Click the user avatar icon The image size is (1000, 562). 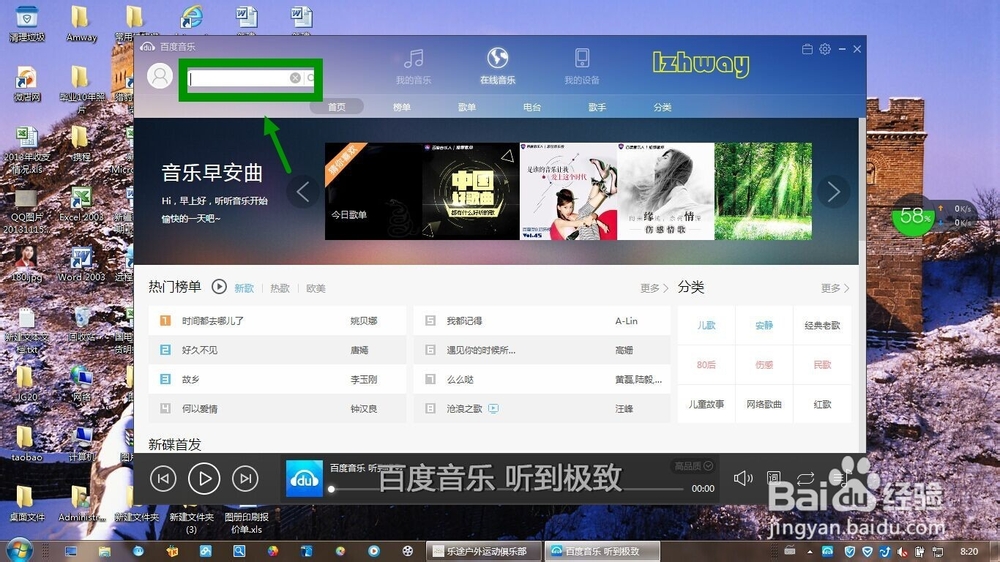coord(160,76)
